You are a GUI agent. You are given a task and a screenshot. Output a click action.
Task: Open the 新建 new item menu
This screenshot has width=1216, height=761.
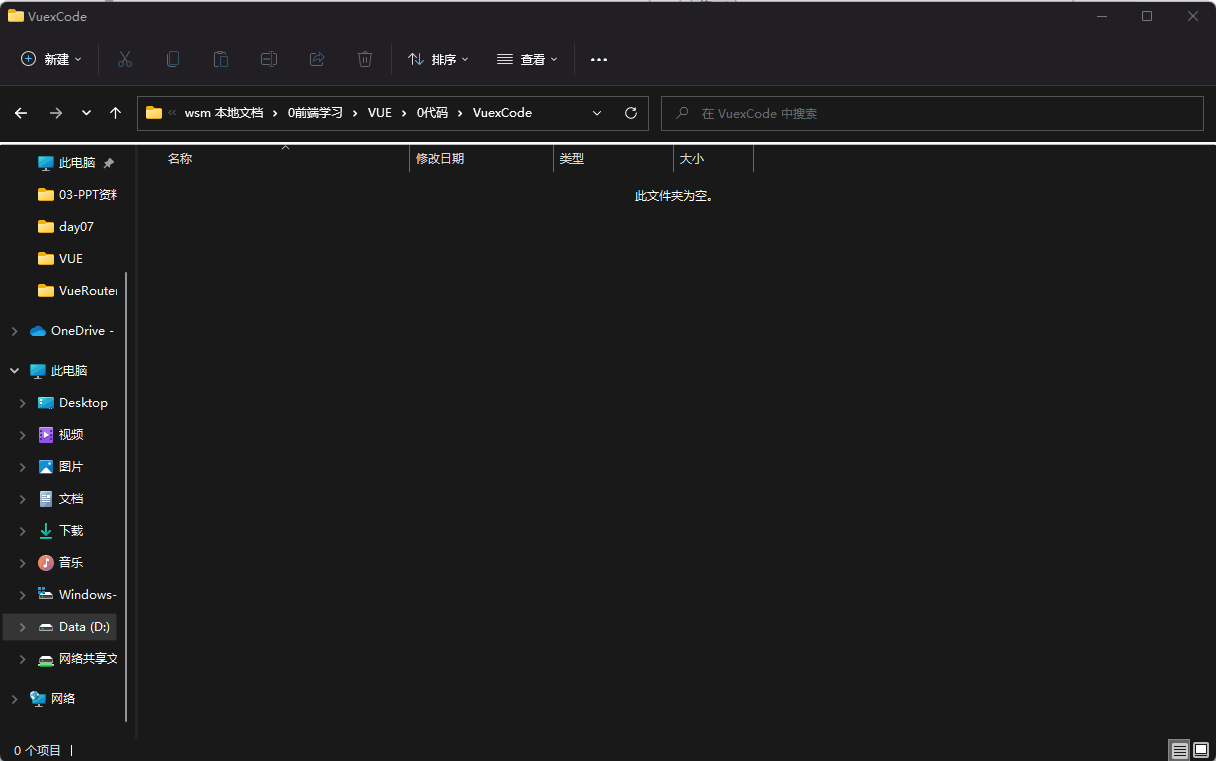click(50, 59)
